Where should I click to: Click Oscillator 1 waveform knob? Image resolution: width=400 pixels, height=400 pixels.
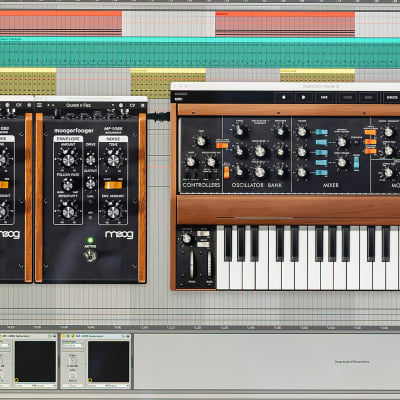pos(281,131)
